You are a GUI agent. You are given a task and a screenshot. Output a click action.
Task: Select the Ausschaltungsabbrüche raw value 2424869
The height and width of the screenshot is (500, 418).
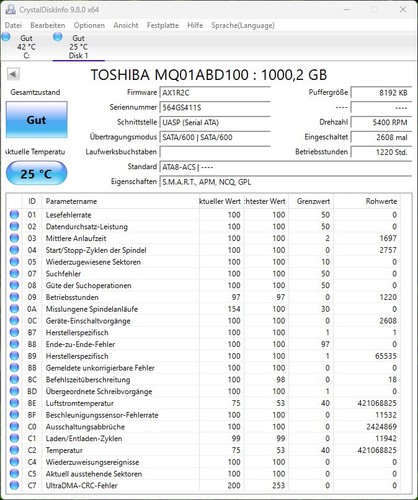pos(381,427)
